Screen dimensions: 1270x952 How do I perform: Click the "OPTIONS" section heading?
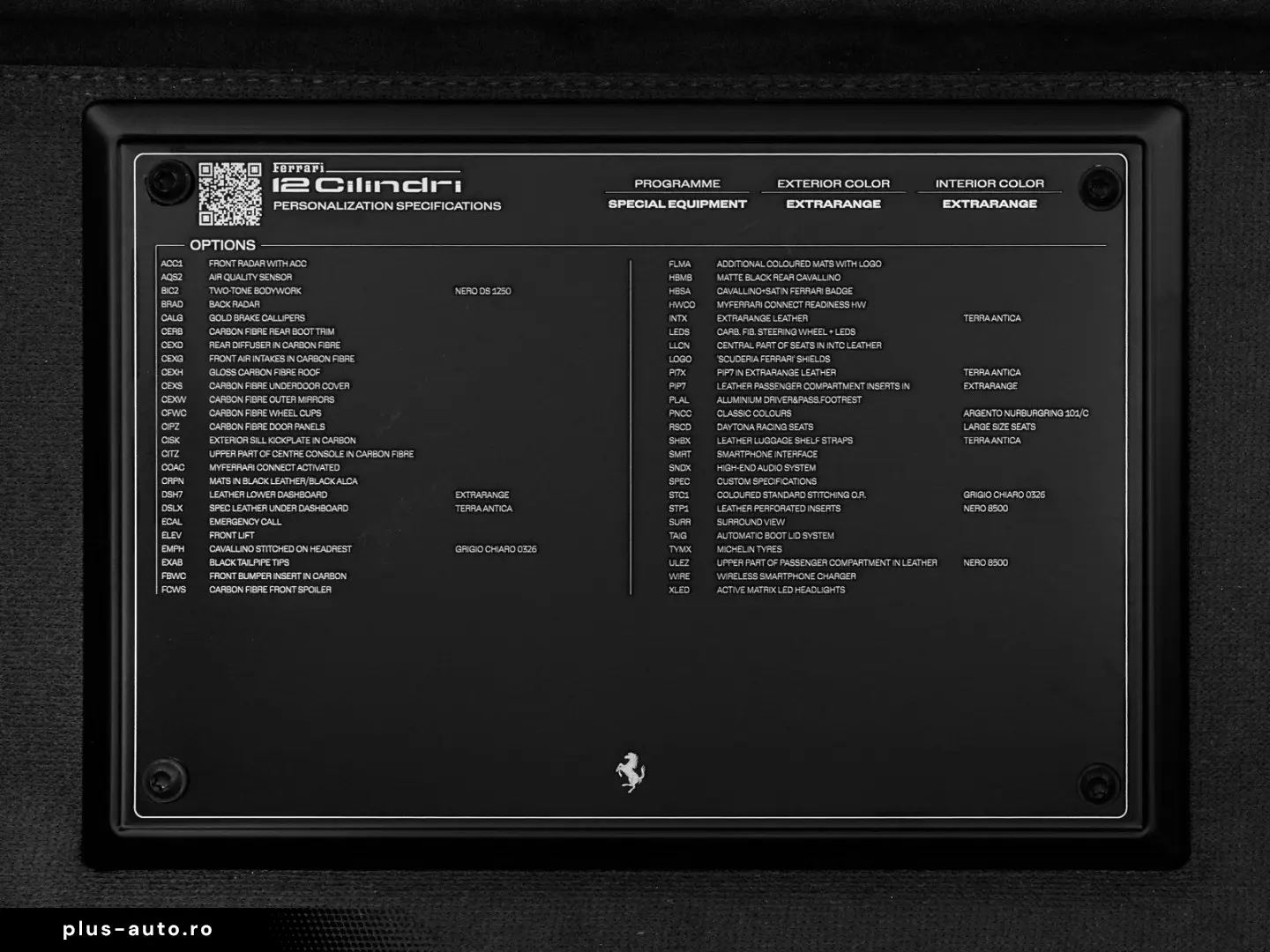pyautogui.click(x=222, y=245)
